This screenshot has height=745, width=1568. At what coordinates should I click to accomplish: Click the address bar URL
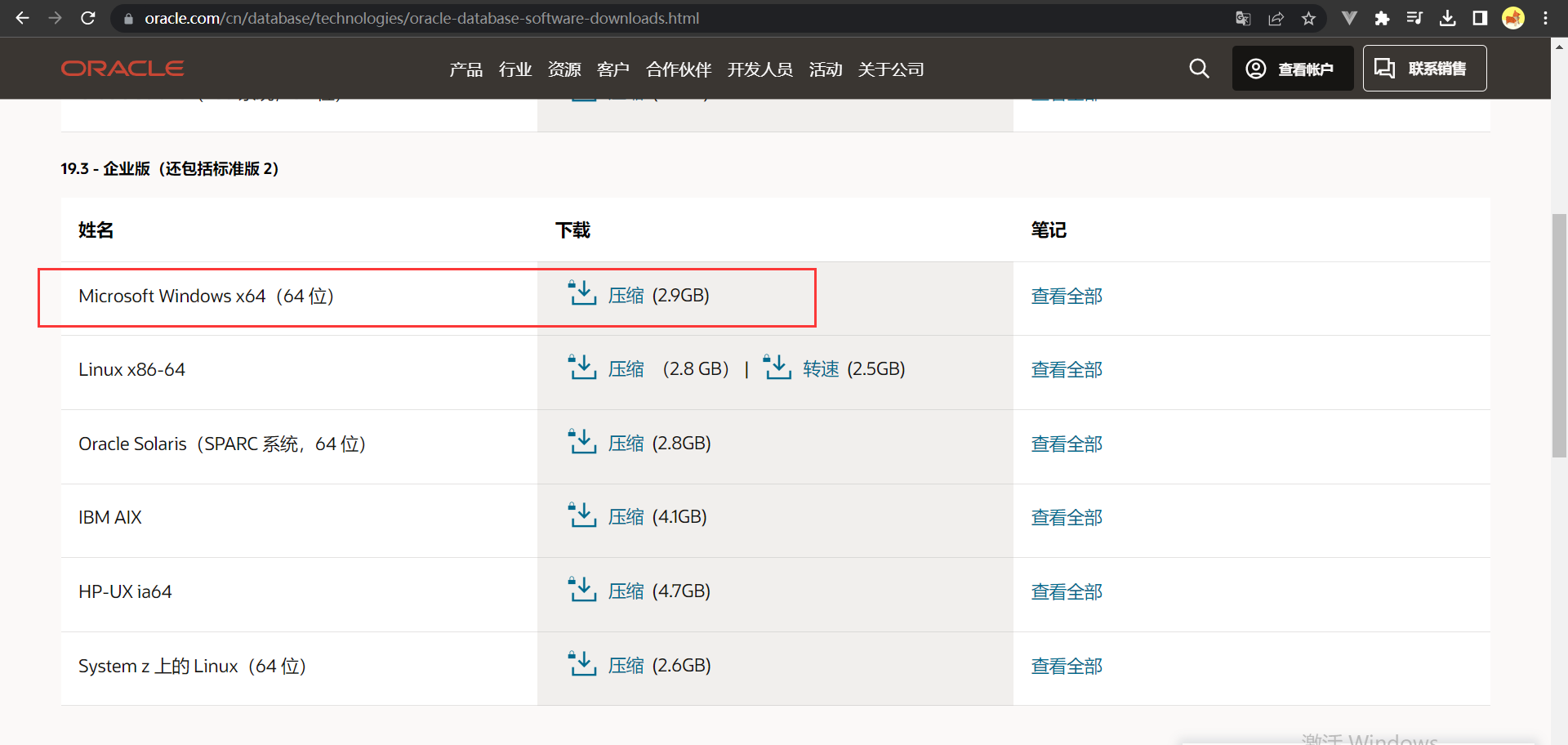pyautogui.click(x=421, y=18)
